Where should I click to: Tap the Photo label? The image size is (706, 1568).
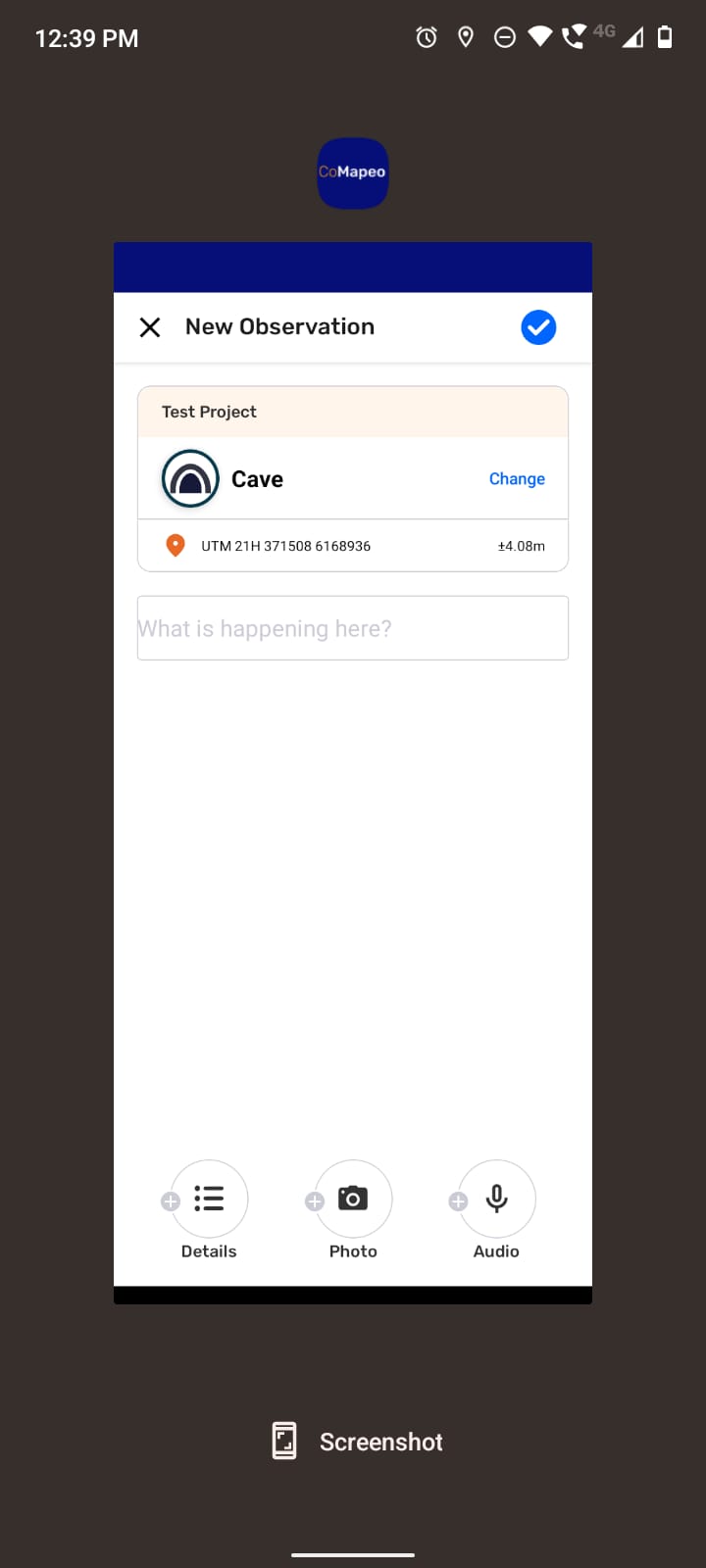pos(353,1251)
